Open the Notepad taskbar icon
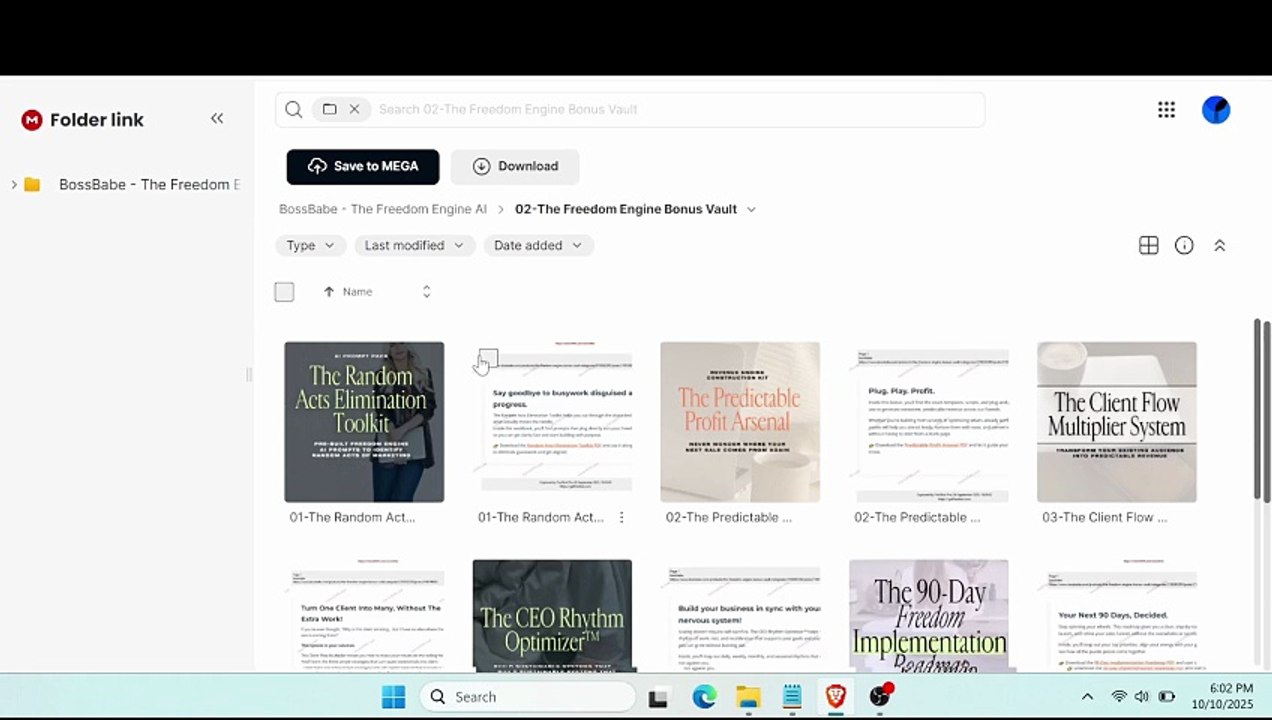This screenshot has height=720, width=1272. tap(792, 697)
